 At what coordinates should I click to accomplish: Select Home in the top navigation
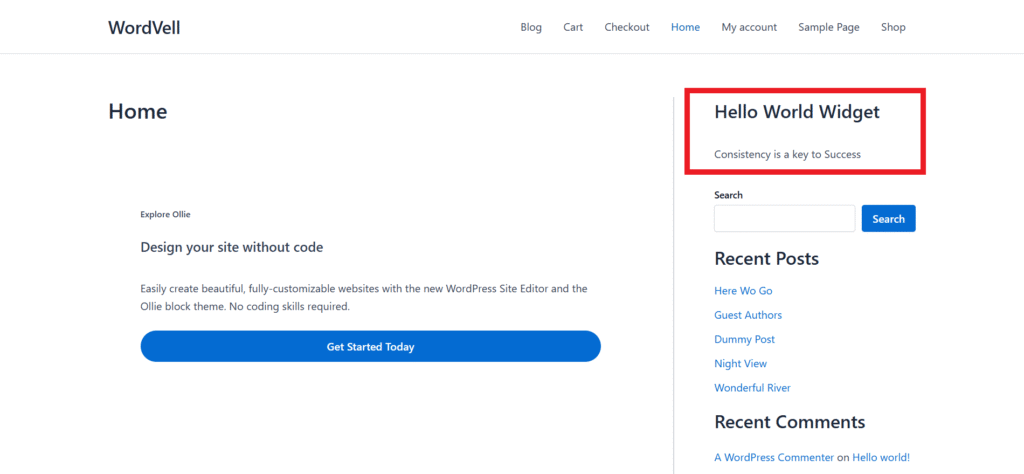point(685,27)
